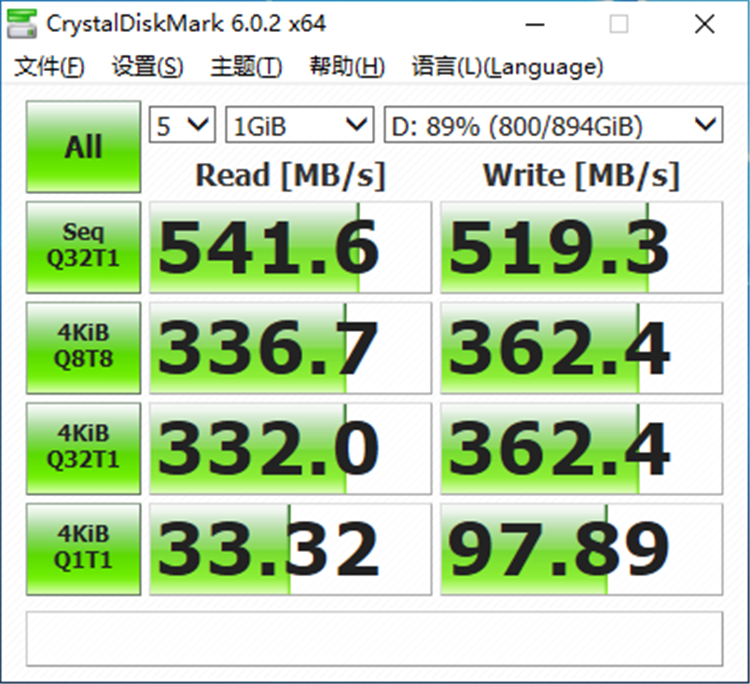
Task: Run the 4KiB Q1T1 benchmark
Action: [x=84, y=549]
